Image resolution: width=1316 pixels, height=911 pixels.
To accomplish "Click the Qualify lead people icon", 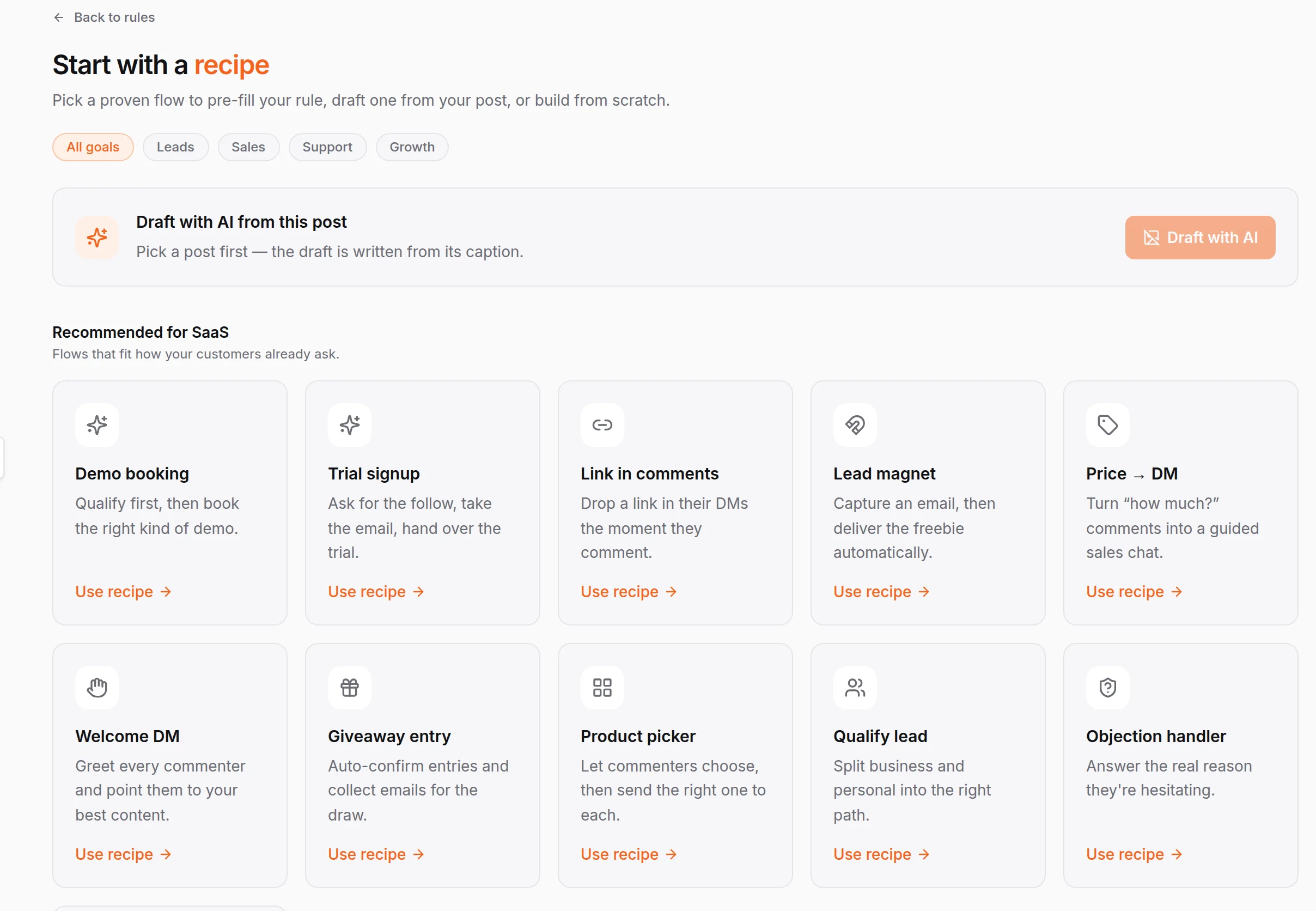I will tap(855, 687).
